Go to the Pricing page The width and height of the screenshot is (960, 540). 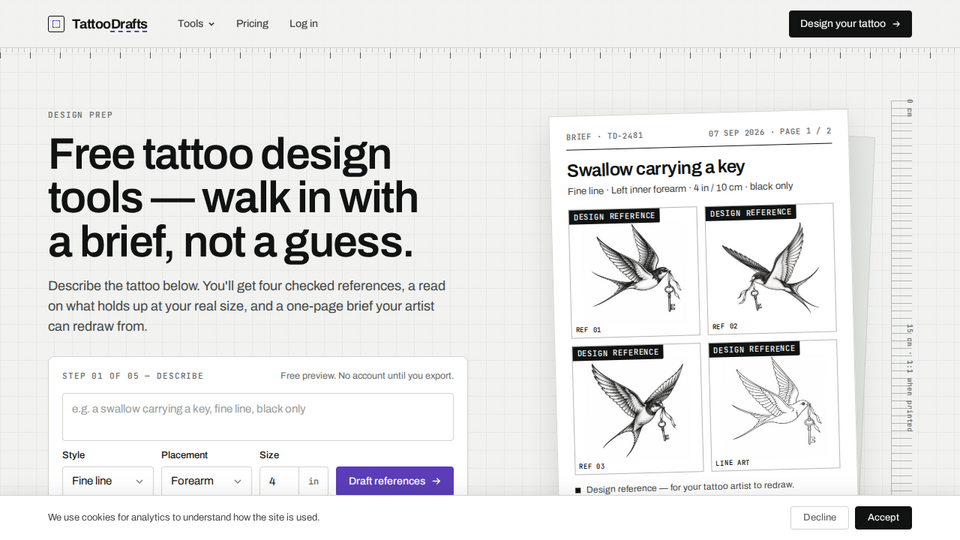pyautogui.click(x=252, y=24)
